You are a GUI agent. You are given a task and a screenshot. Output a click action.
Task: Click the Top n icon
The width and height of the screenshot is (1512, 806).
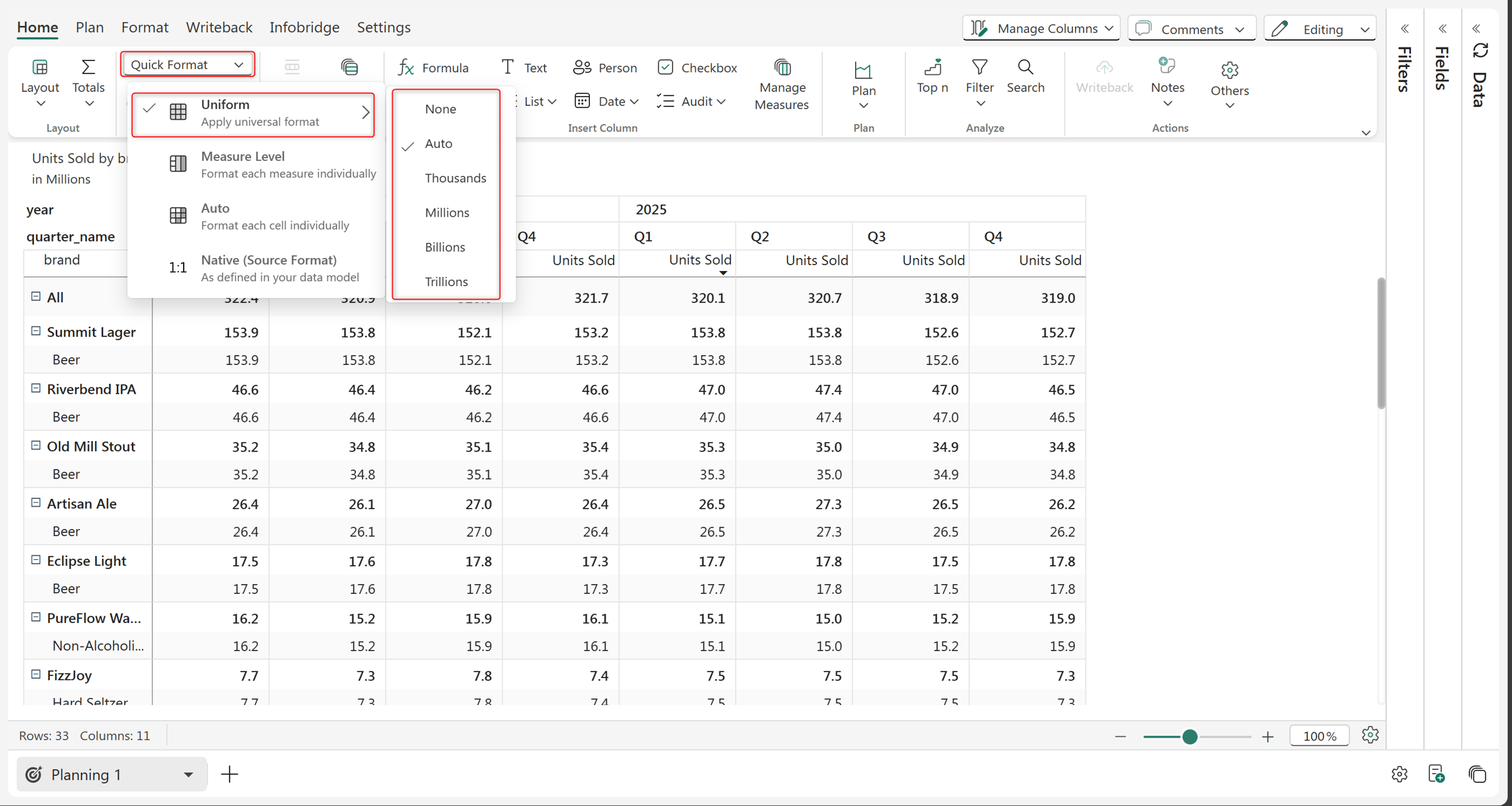[x=933, y=67]
